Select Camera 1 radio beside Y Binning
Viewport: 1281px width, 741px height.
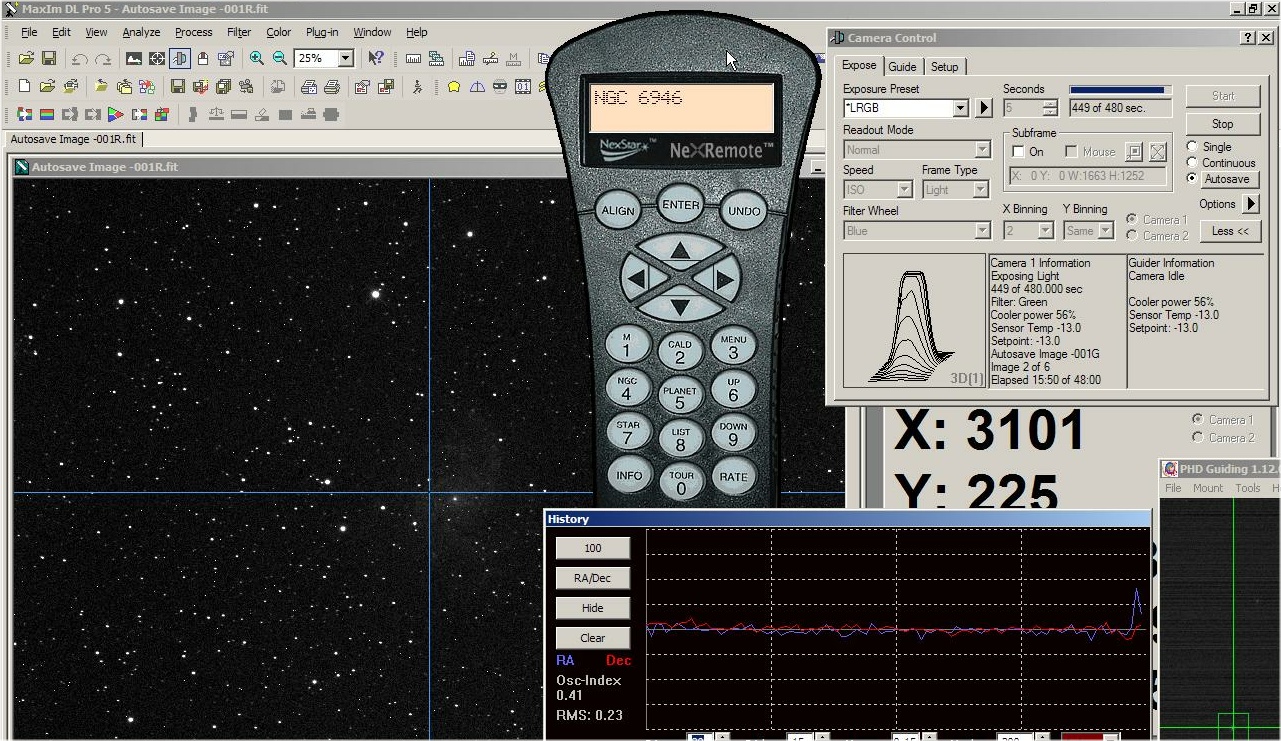pos(1132,219)
